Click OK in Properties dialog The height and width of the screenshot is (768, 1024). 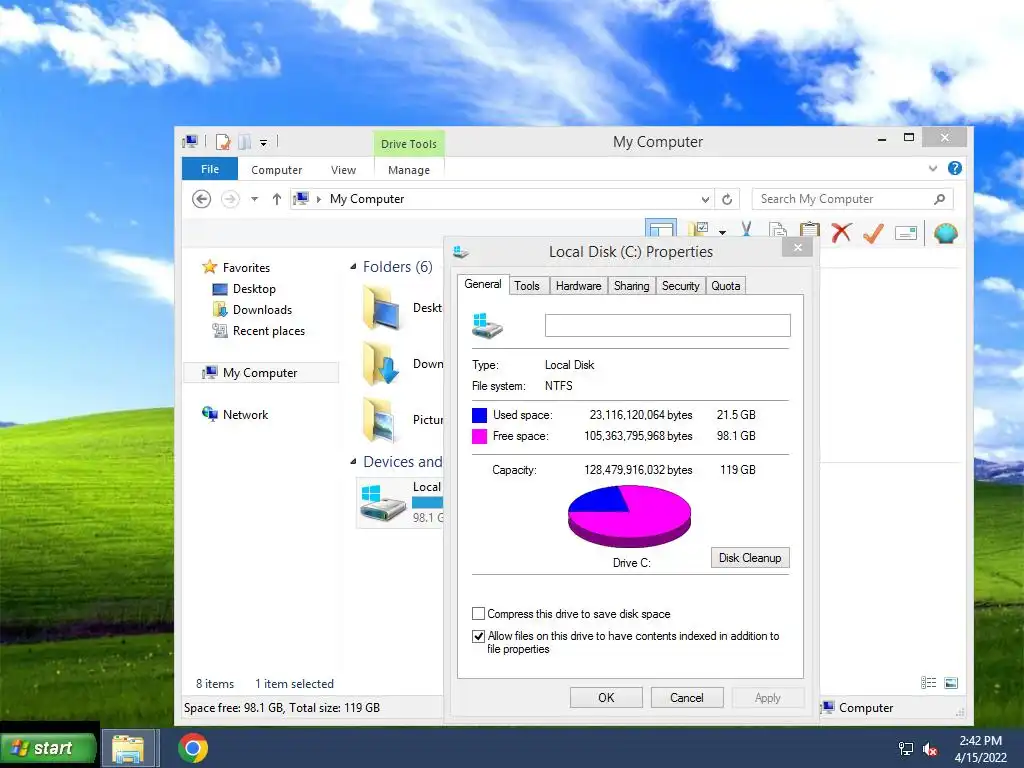click(x=606, y=697)
